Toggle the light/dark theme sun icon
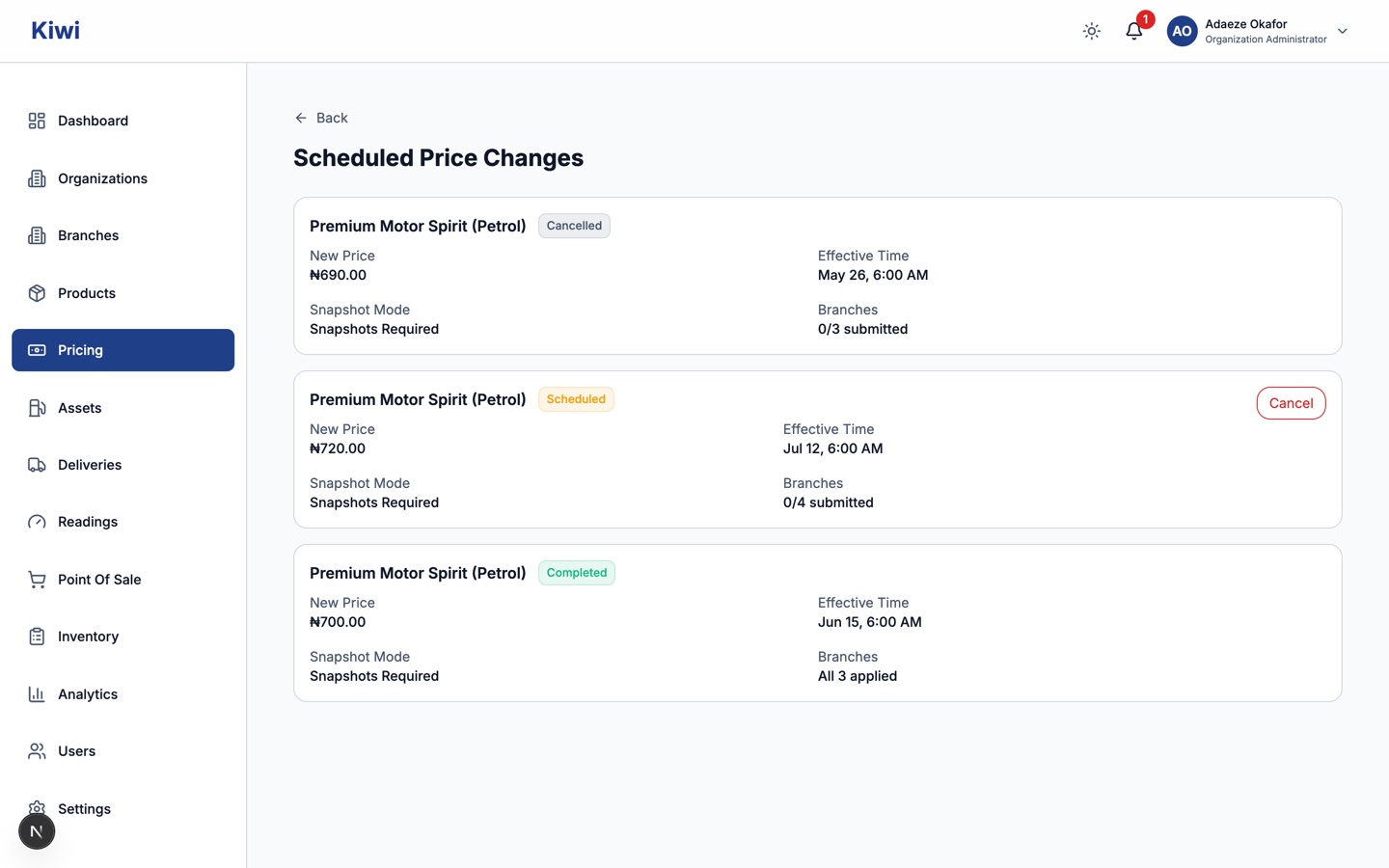Image resolution: width=1389 pixels, height=868 pixels. pyautogui.click(x=1091, y=31)
